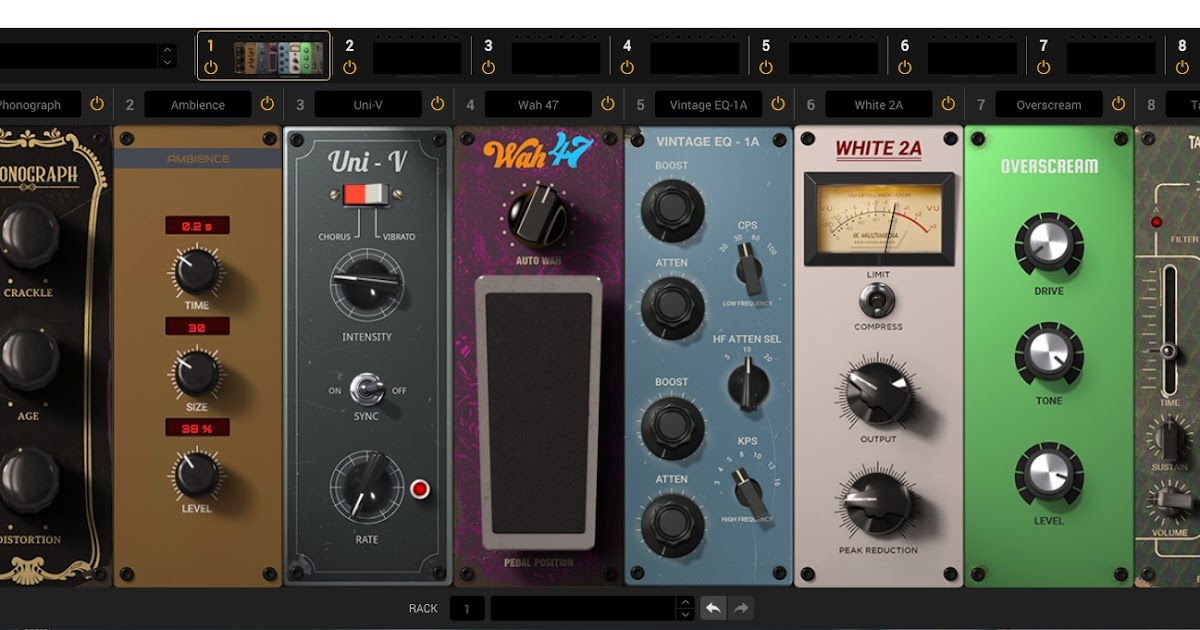Screen dimensions: 1200x630
Task: Bypass the Wah 47 module power icon
Action: coord(607,104)
